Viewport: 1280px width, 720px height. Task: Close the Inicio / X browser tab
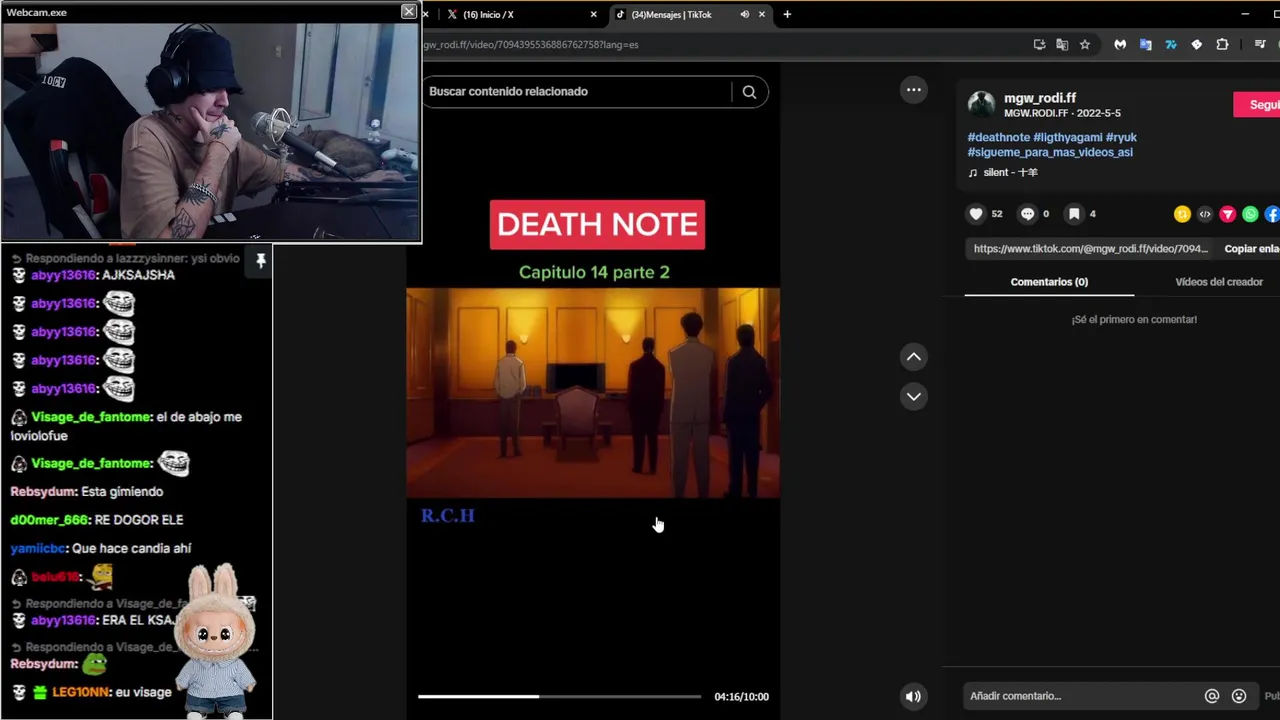[x=593, y=14]
